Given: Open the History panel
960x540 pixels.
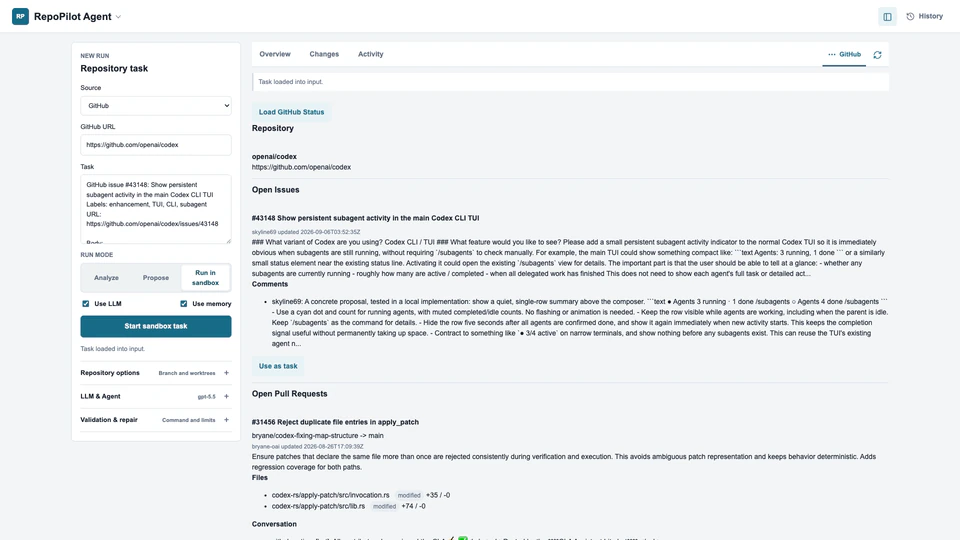Looking at the screenshot, I should [x=924, y=17].
